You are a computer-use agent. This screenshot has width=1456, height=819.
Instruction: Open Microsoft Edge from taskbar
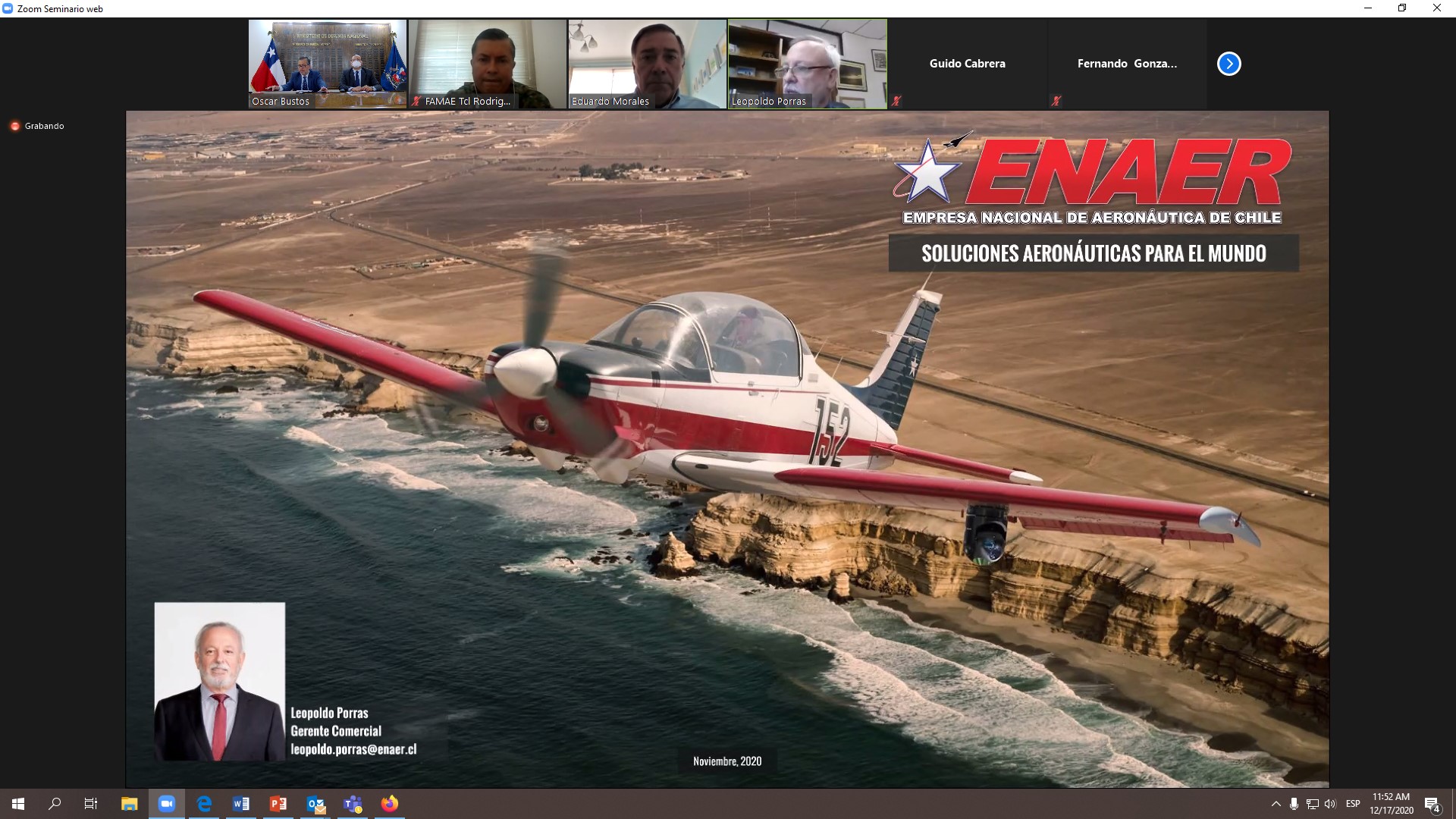(x=204, y=804)
